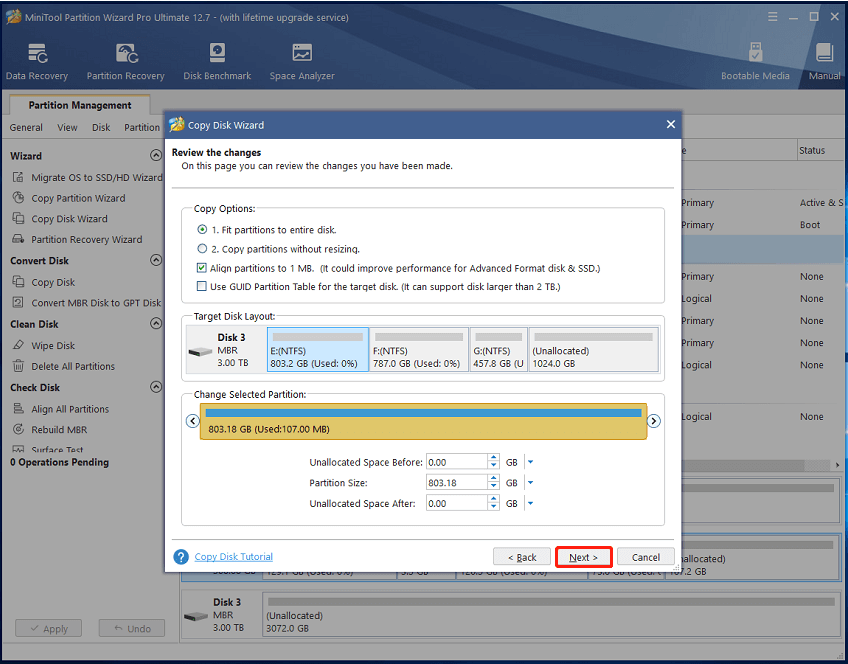
Task: Collapse the Convert Disk section
Action: 156,260
